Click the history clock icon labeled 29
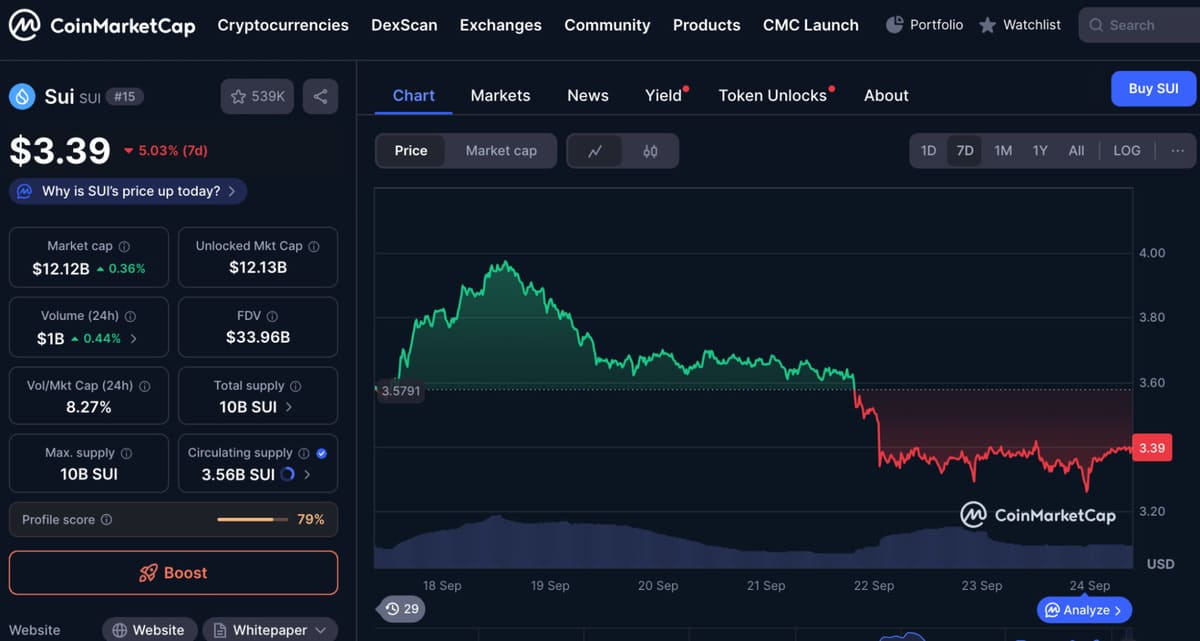The image size is (1200, 641). (x=392, y=608)
